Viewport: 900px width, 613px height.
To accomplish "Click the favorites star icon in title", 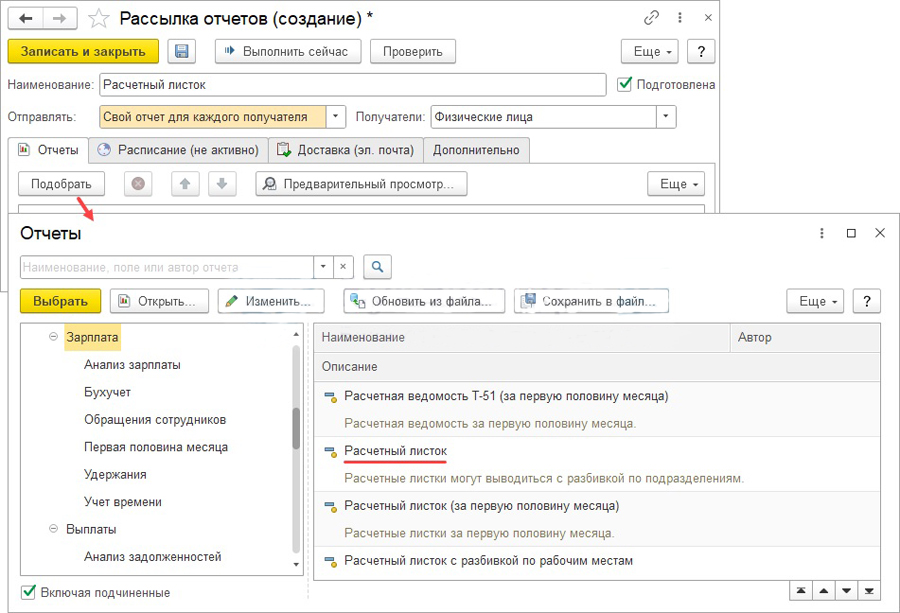I will [x=98, y=18].
